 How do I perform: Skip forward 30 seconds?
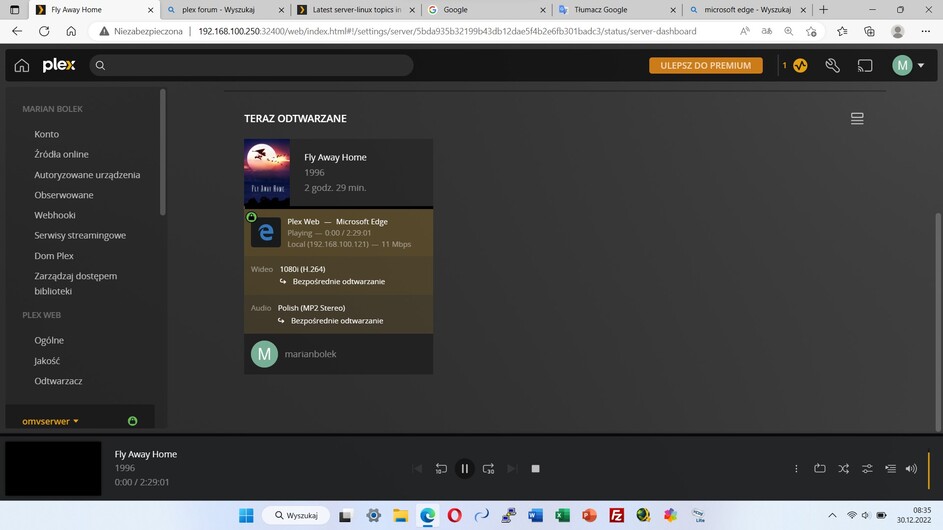tap(488, 469)
